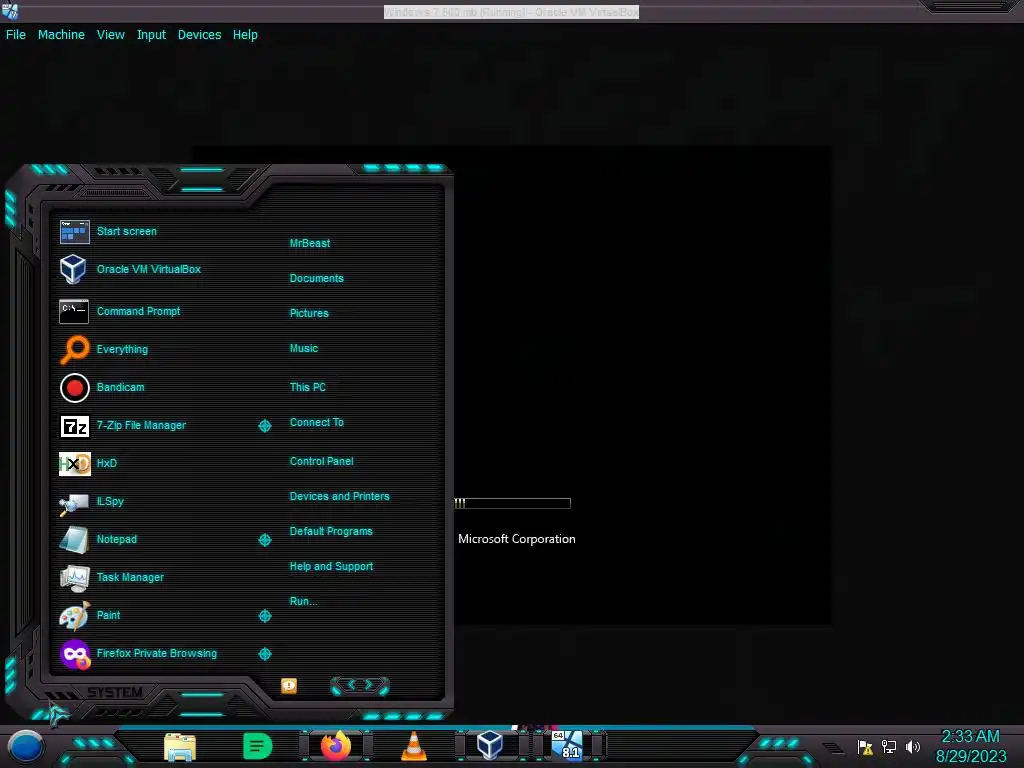Open the Music folder link
This screenshot has height=768, width=1024.
point(304,349)
